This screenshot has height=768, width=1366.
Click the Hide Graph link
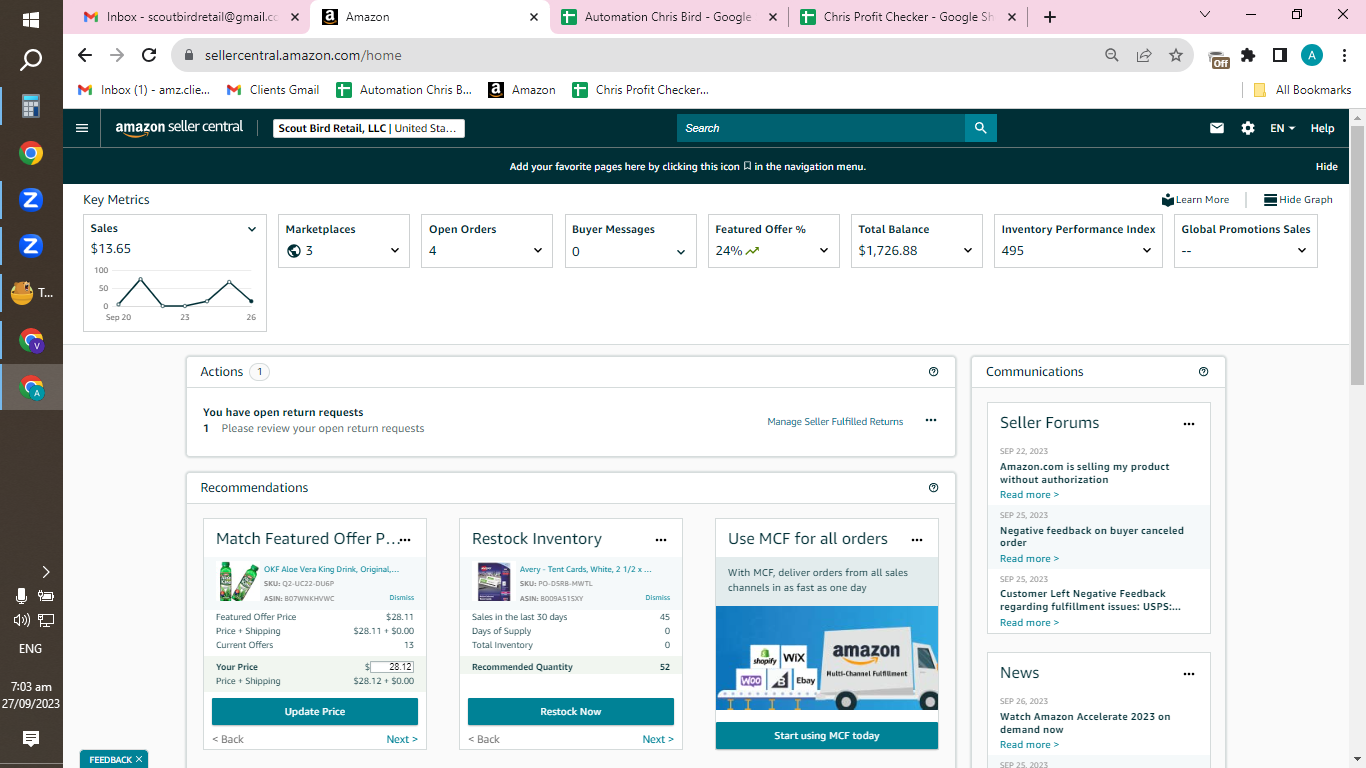point(1298,200)
